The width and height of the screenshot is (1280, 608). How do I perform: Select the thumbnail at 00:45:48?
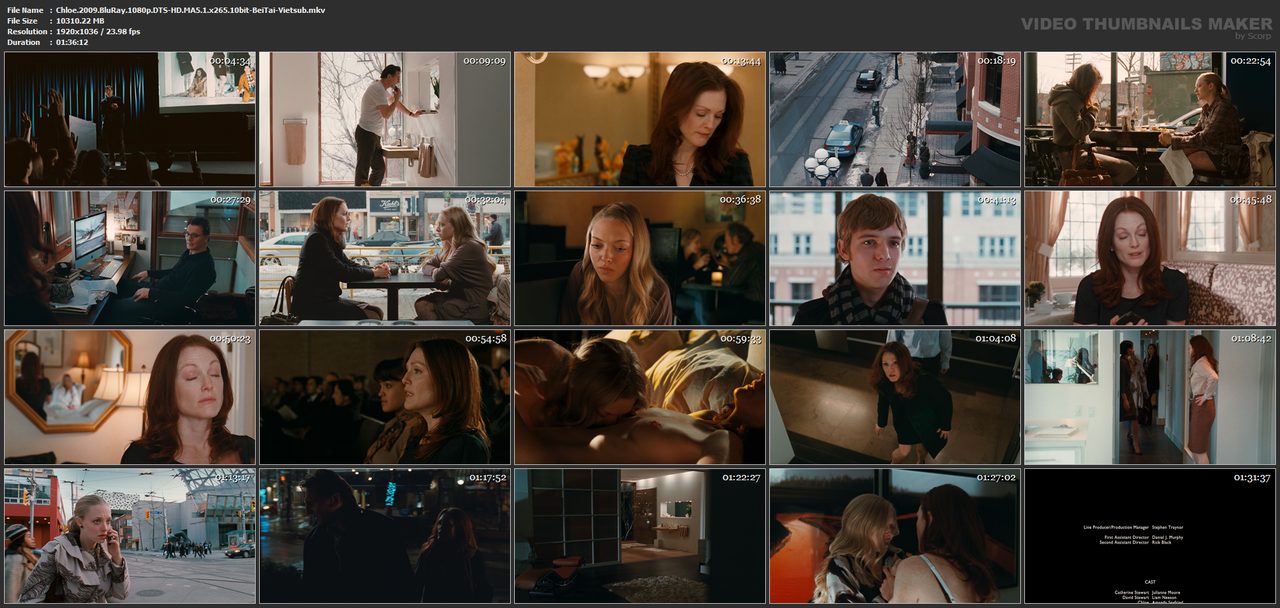click(x=1150, y=258)
